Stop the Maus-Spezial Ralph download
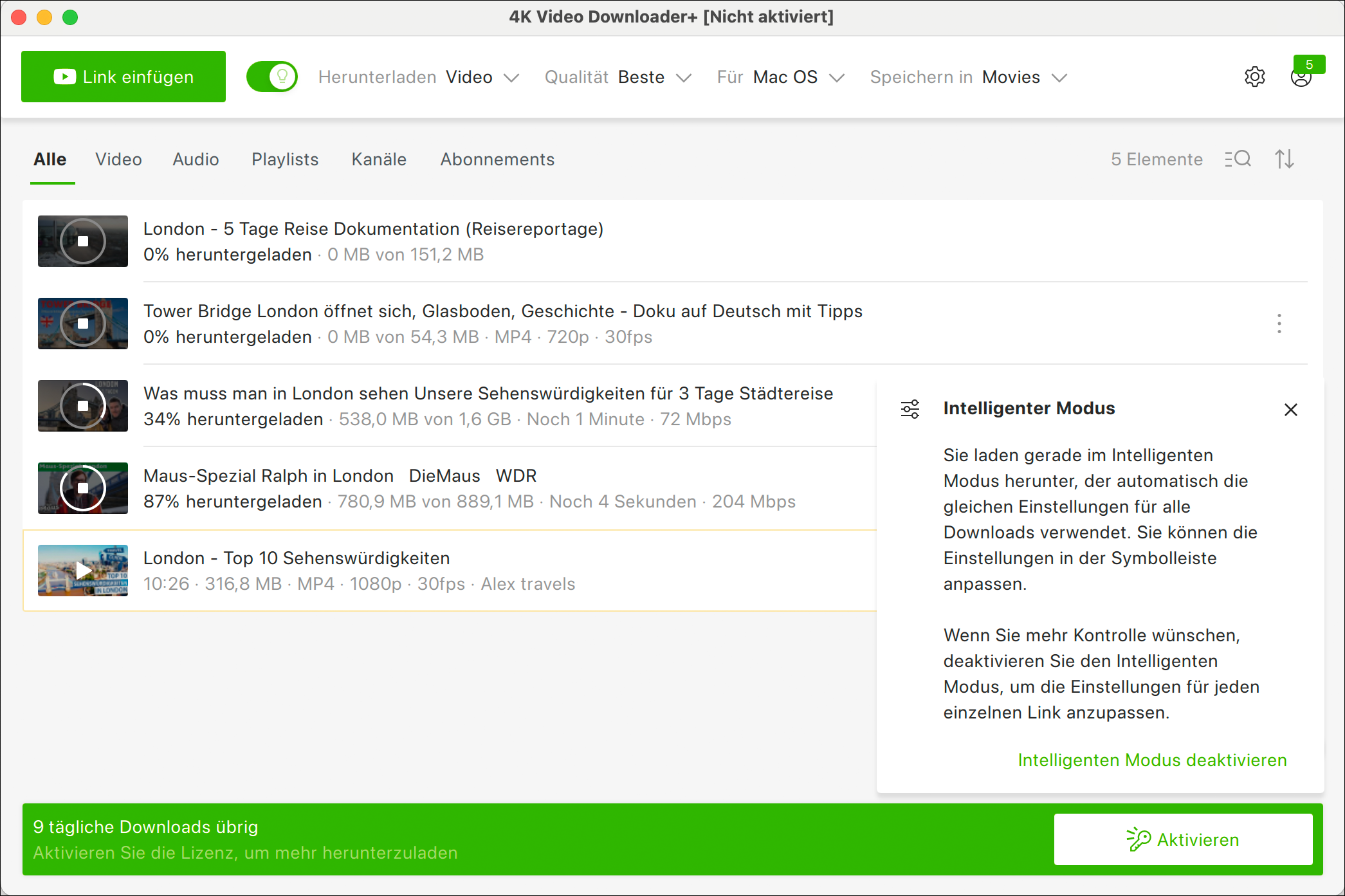The height and width of the screenshot is (896, 1345). tap(83, 488)
